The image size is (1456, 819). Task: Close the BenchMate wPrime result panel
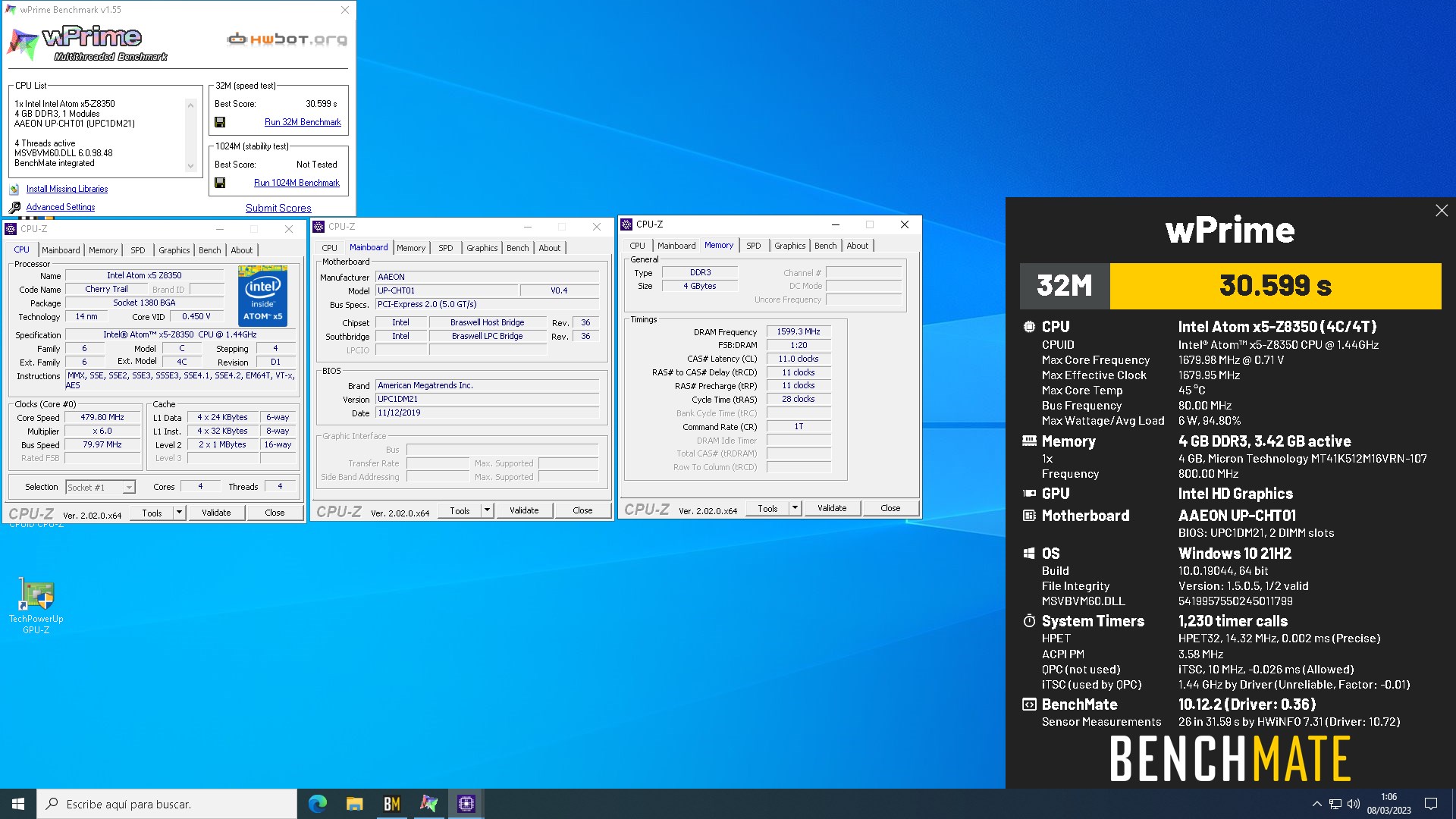(1442, 211)
